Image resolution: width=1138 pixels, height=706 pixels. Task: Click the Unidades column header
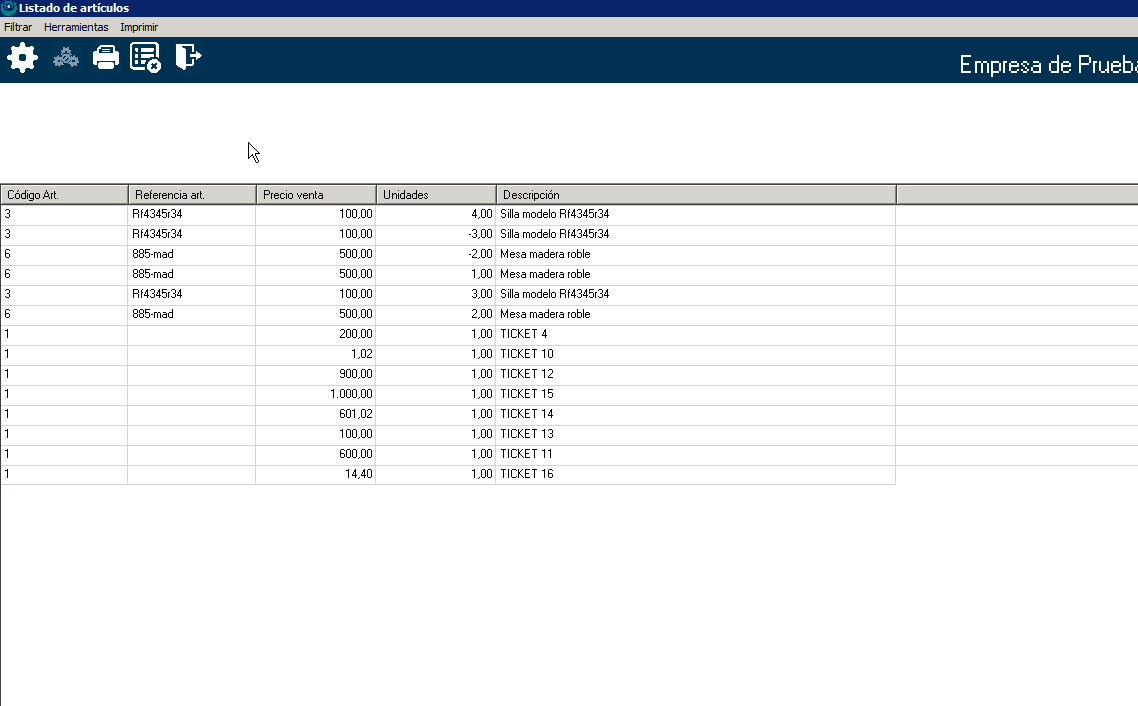point(436,195)
